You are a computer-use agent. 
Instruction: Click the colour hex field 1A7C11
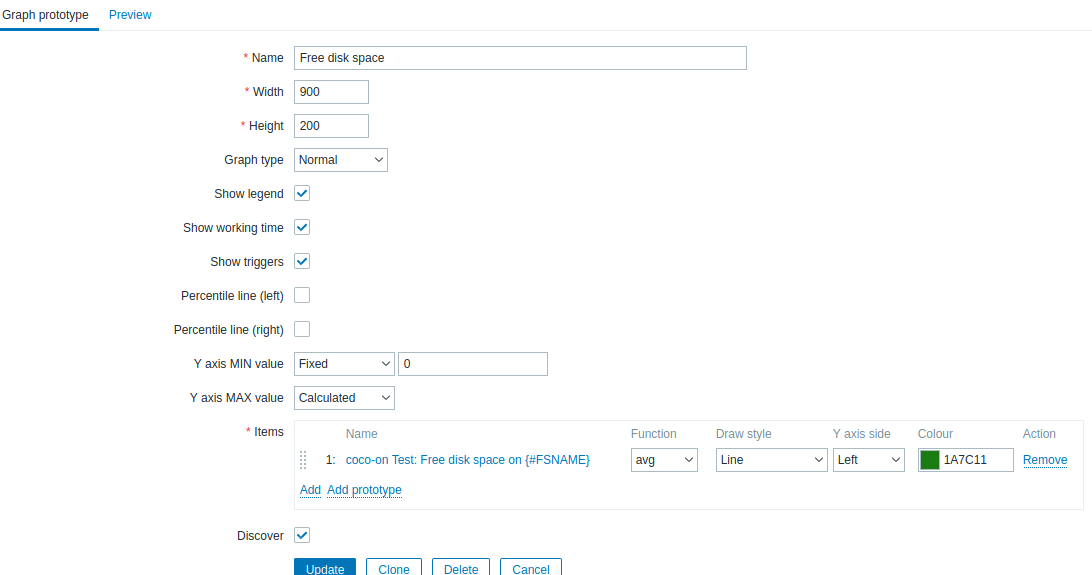pyautogui.click(x=976, y=460)
